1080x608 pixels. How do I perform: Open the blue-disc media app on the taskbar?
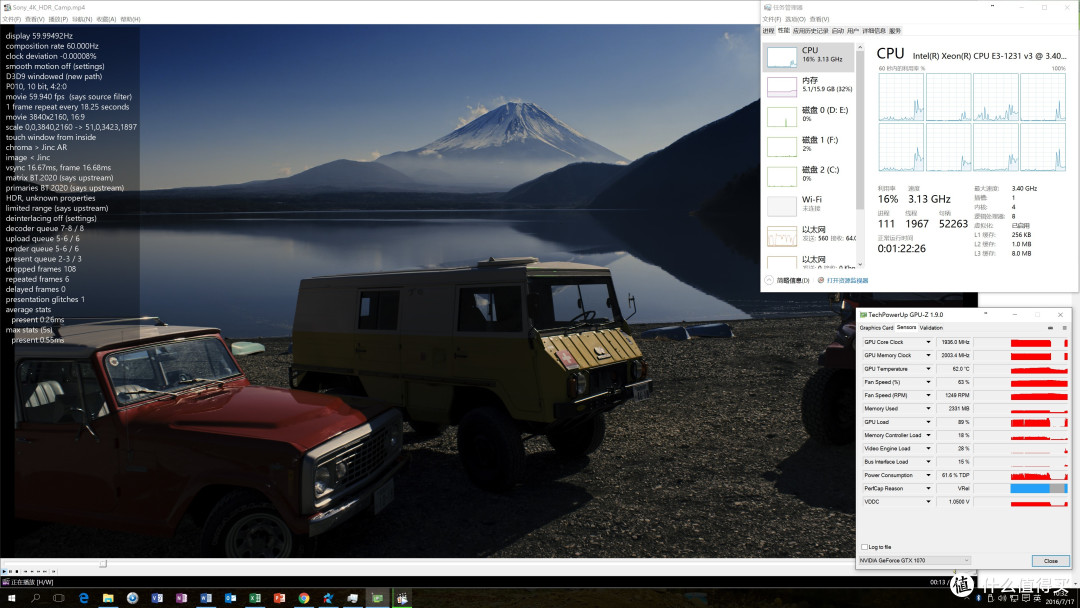(132, 598)
